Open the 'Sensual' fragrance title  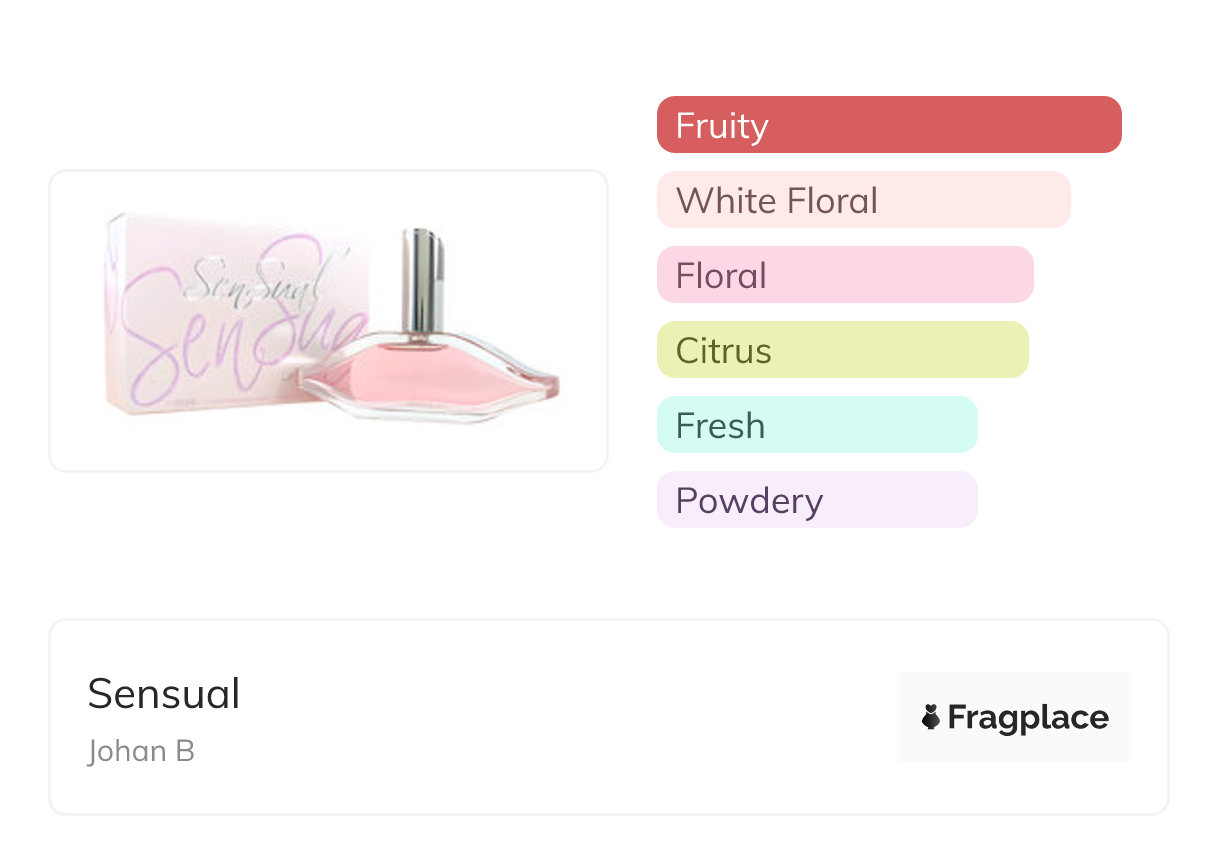(164, 693)
